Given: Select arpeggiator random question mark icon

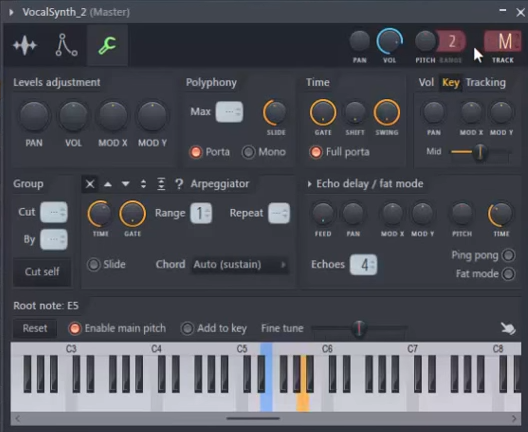Looking at the screenshot, I should click(179, 184).
